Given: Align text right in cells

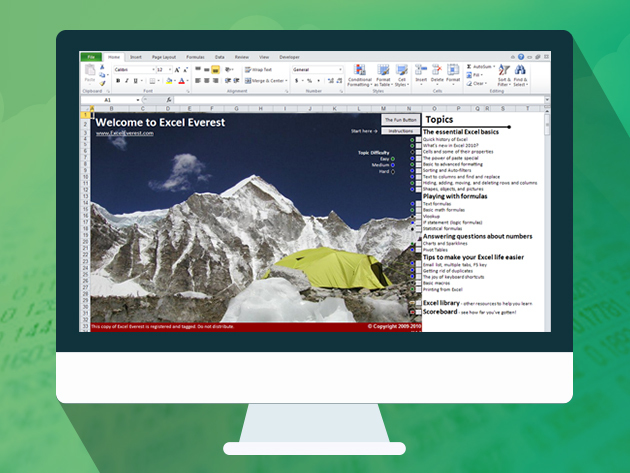Looking at the screenshot, I should tap(215, 81).
